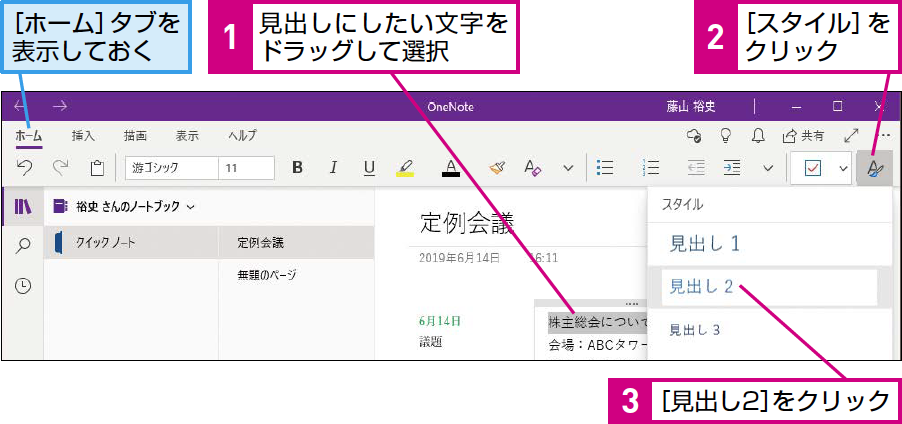Viewport: 902px width, 424px height.
Task: Apply black font color
Action: coord(451,167)
